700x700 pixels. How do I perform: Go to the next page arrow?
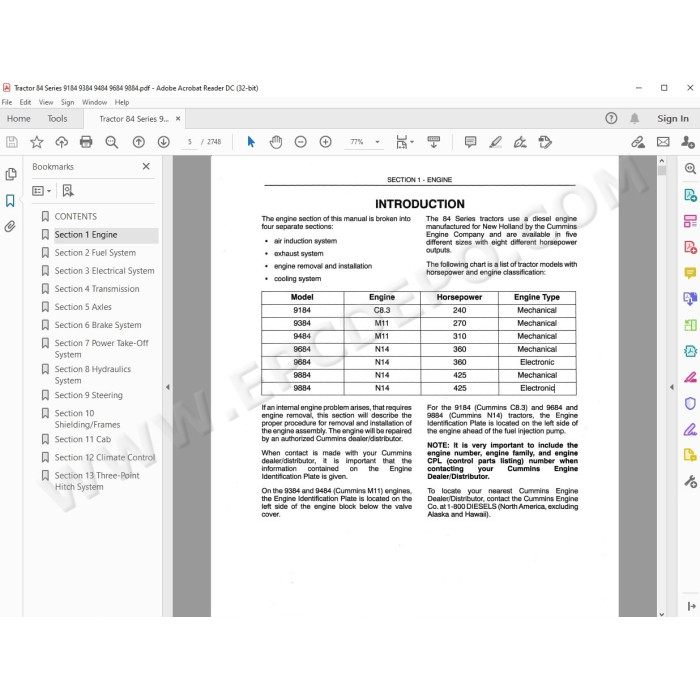(x=163, y=142)
